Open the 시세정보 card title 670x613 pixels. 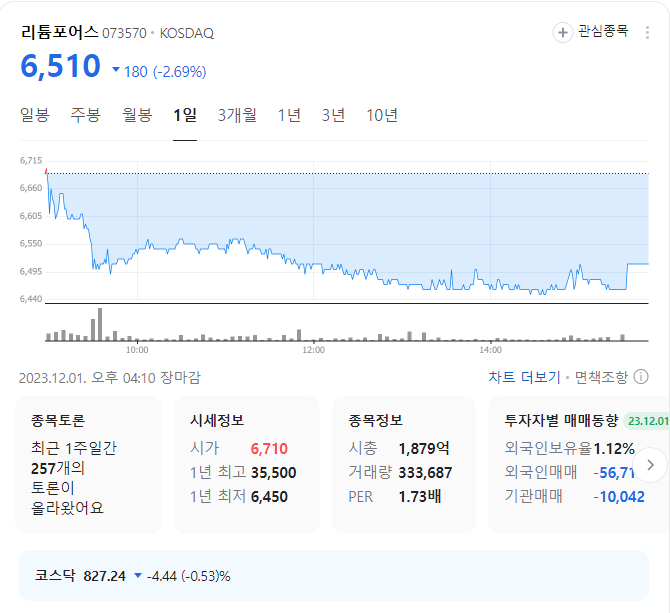(x=217, y=420)
